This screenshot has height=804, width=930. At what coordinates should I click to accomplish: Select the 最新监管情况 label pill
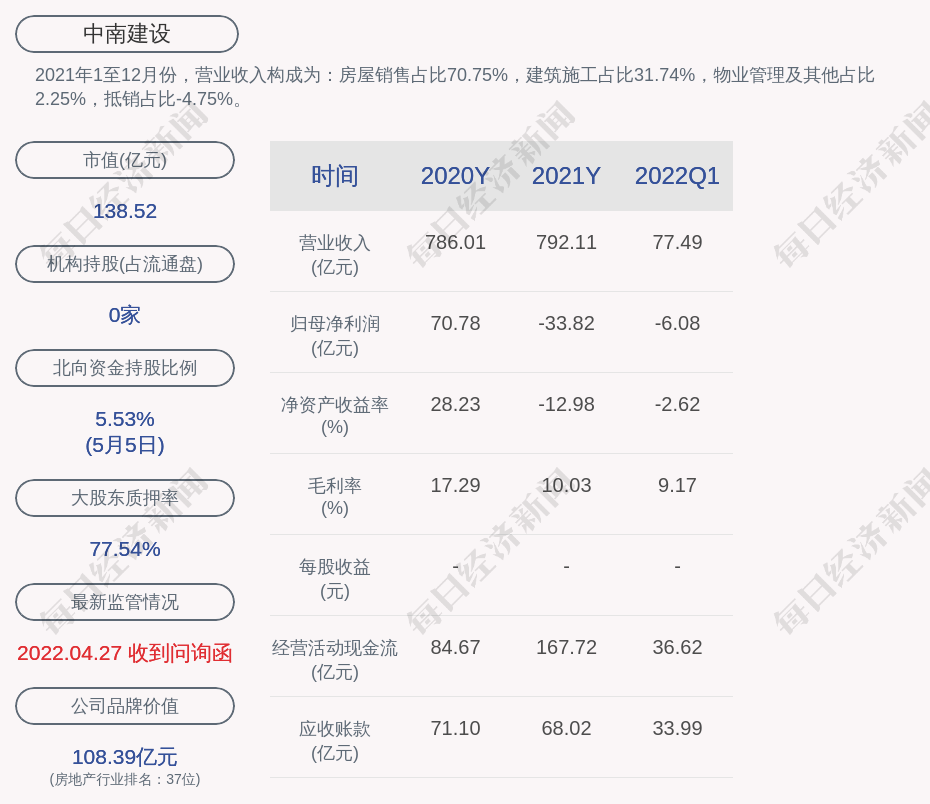pos(125,602)
